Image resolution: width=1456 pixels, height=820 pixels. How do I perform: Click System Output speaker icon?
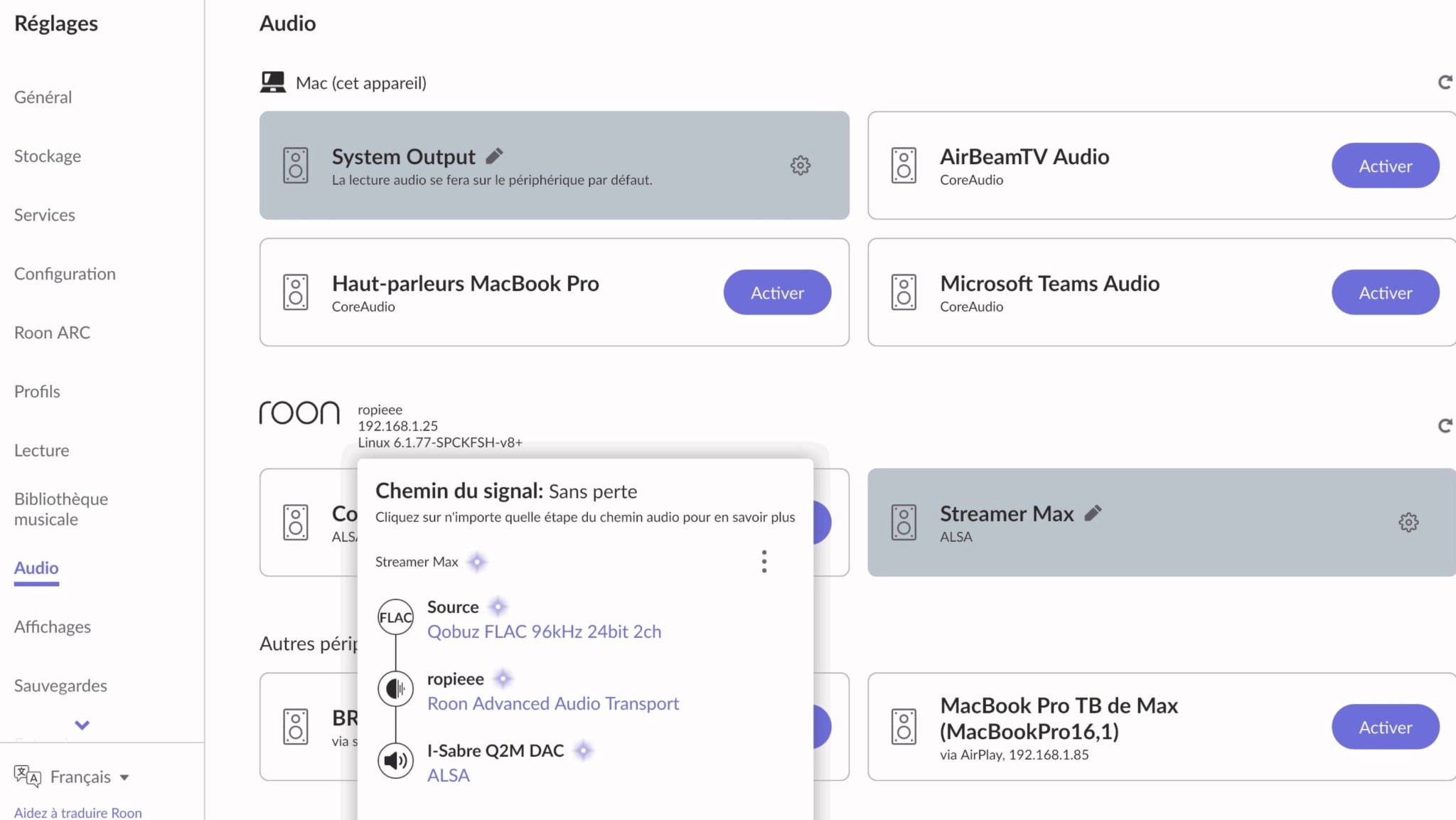(x=296, y=165)
